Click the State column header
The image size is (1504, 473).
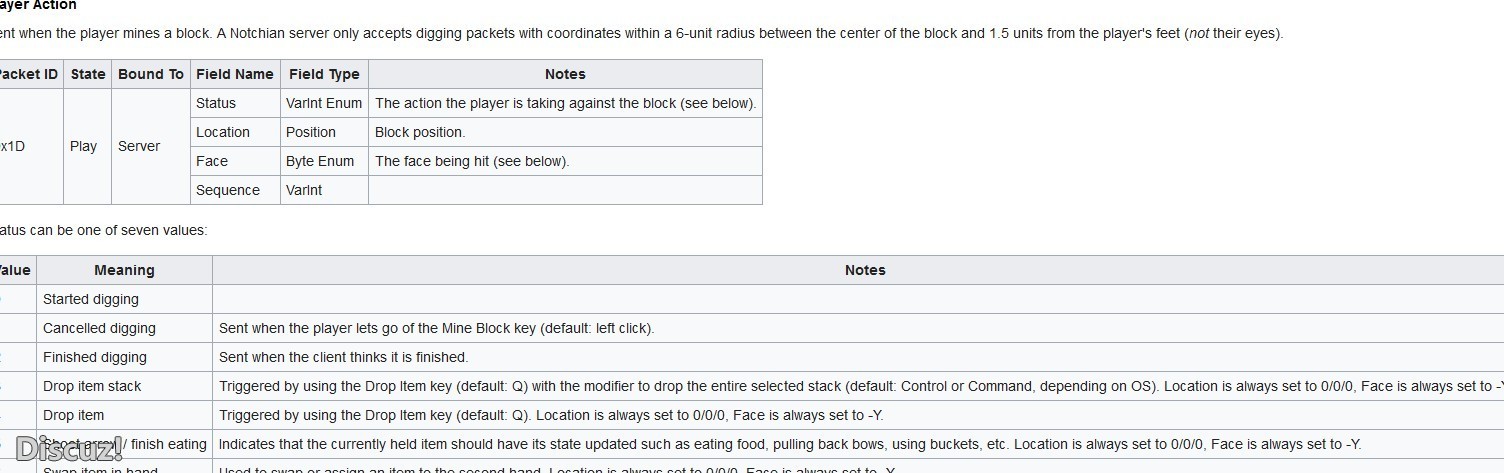pyautogui.click(x=88, y=74)
